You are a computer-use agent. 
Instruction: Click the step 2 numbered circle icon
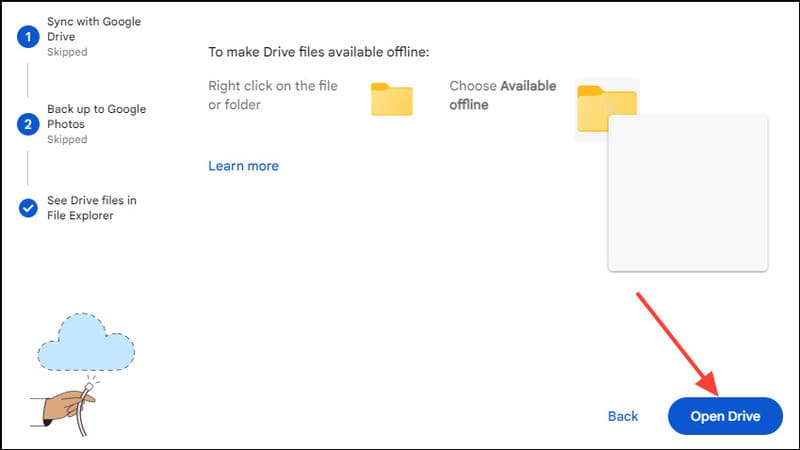[28, 124]
